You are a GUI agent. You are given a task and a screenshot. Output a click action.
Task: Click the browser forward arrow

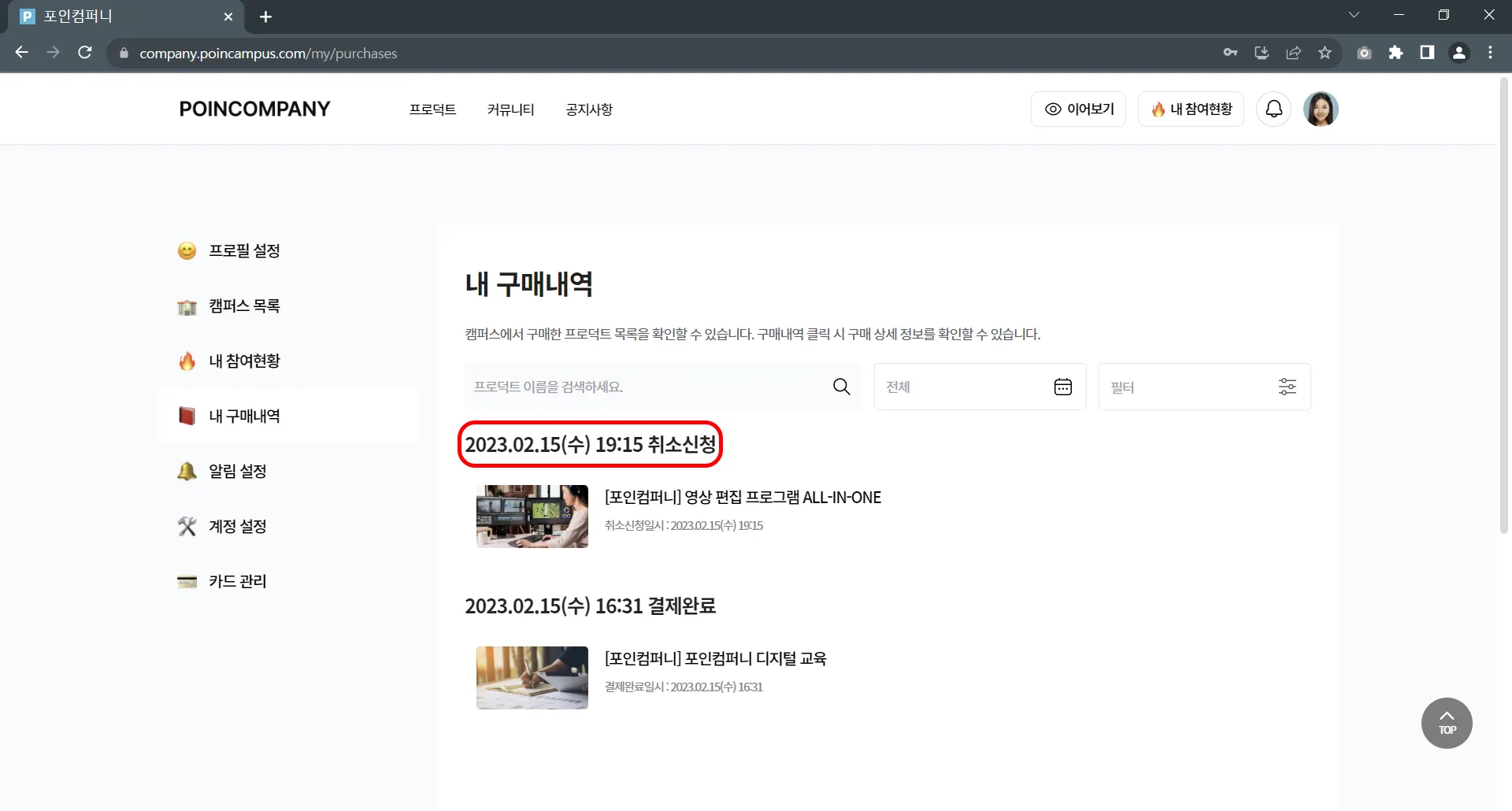(54, 53)
